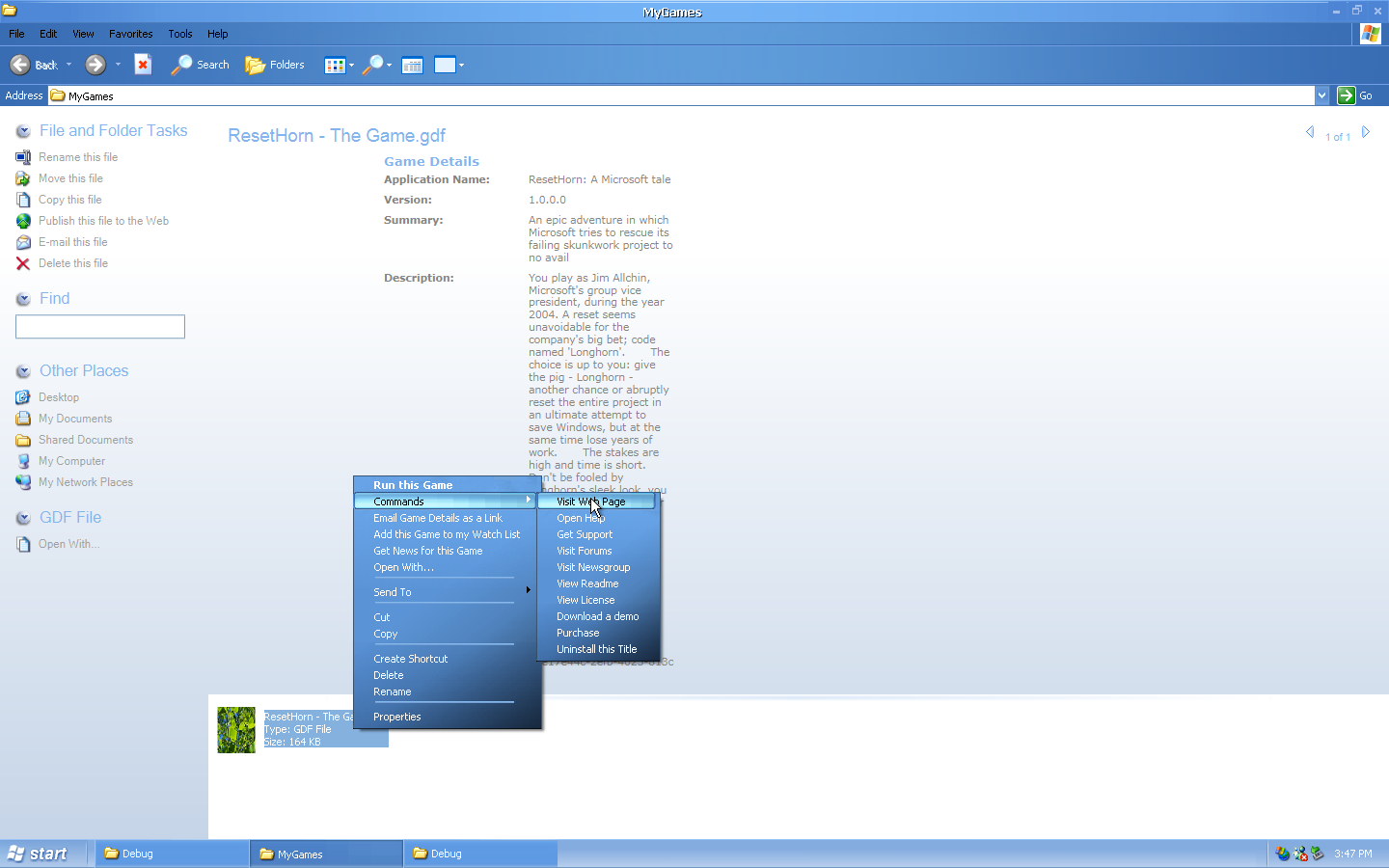Open the Address bar dropdown
The width and height of the screenshot is (1389, 868).
click(x=1321, y=95)
